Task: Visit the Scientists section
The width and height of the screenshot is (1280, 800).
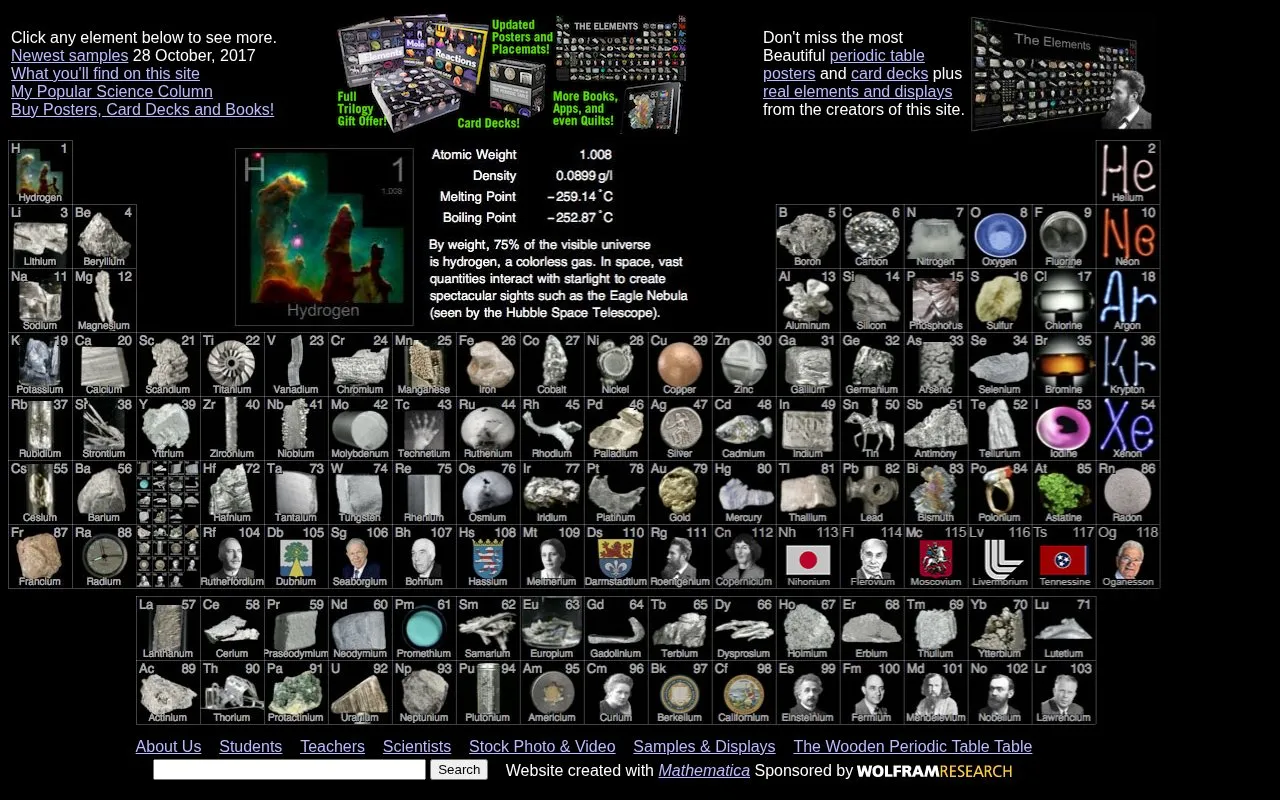Action: [417, 746]
